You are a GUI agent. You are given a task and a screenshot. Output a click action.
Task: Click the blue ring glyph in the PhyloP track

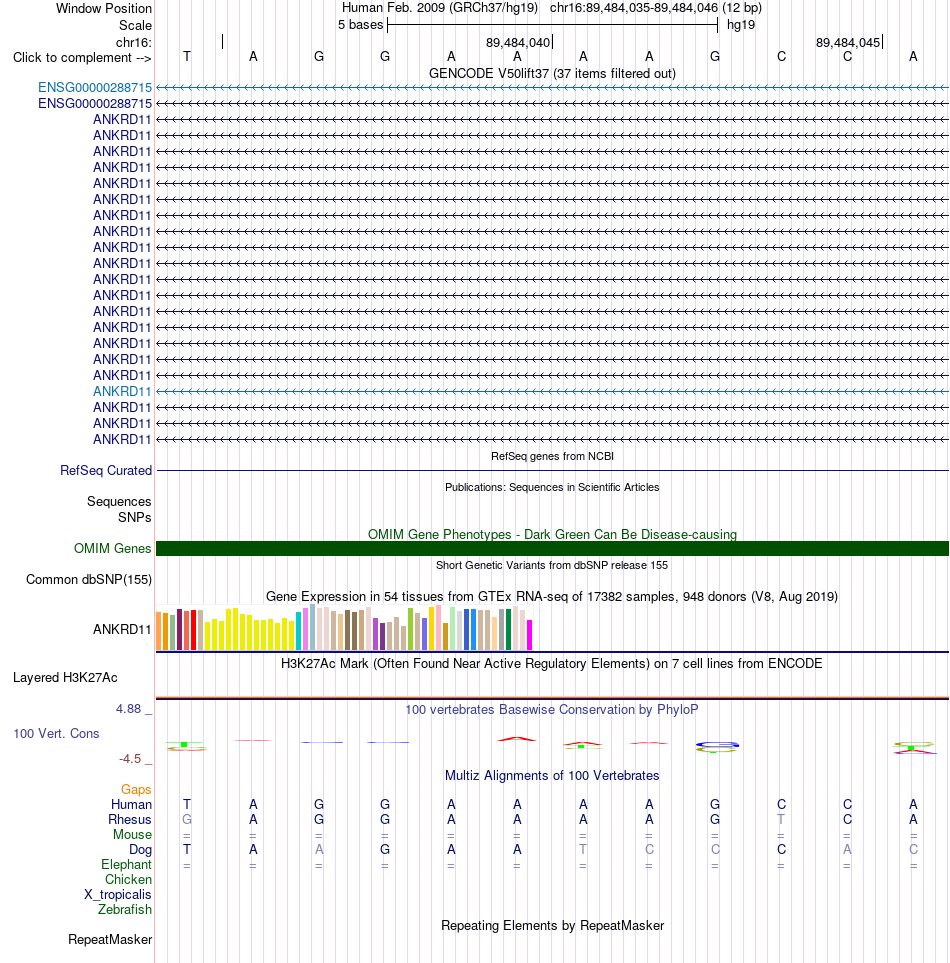(x=717, y=746)
